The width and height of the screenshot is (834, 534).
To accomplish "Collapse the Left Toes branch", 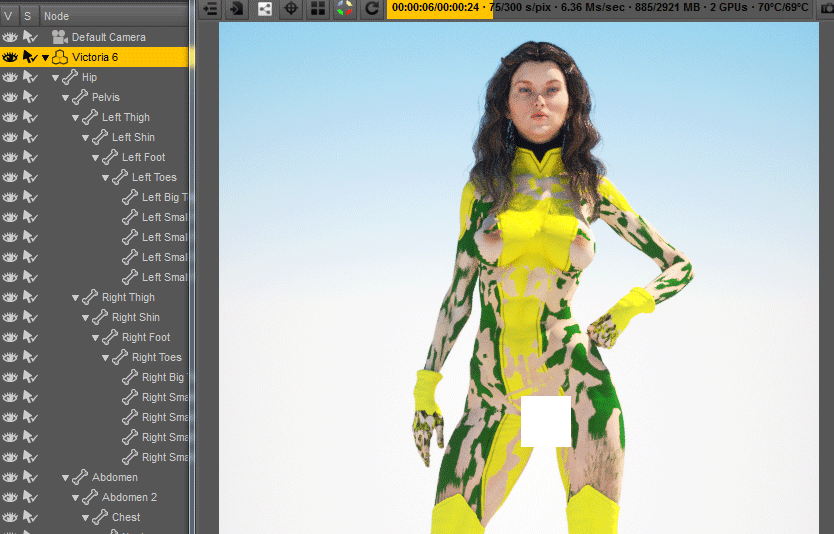I will 105,178.
